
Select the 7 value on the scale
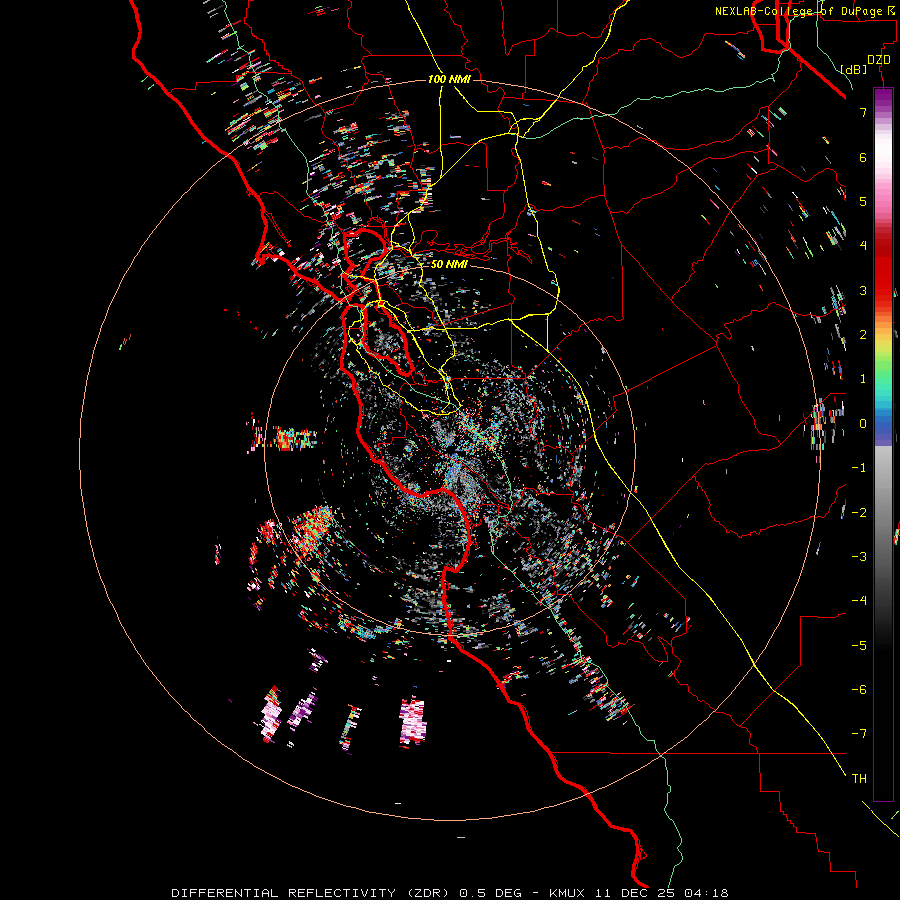[x=863, y=112]
